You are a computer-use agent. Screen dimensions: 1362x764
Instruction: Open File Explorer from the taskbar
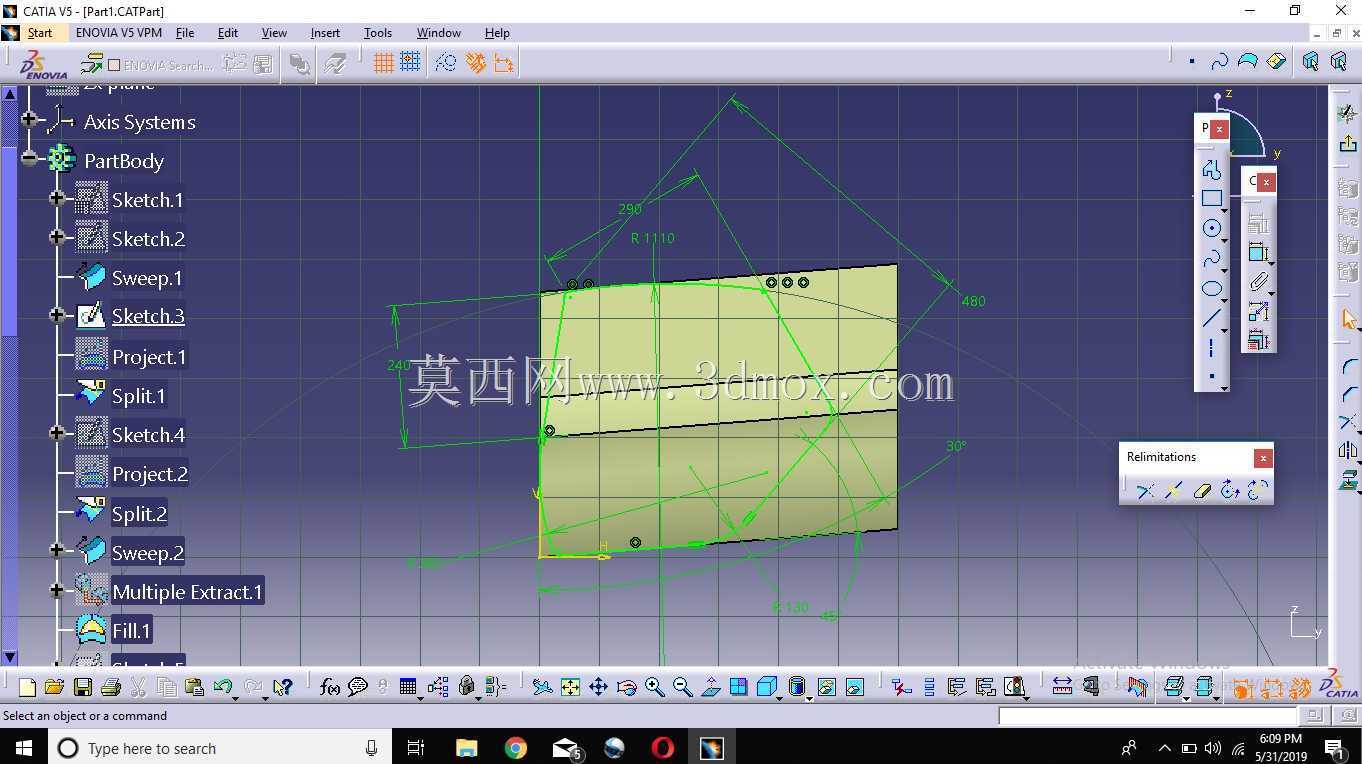(x=466, y=748)
